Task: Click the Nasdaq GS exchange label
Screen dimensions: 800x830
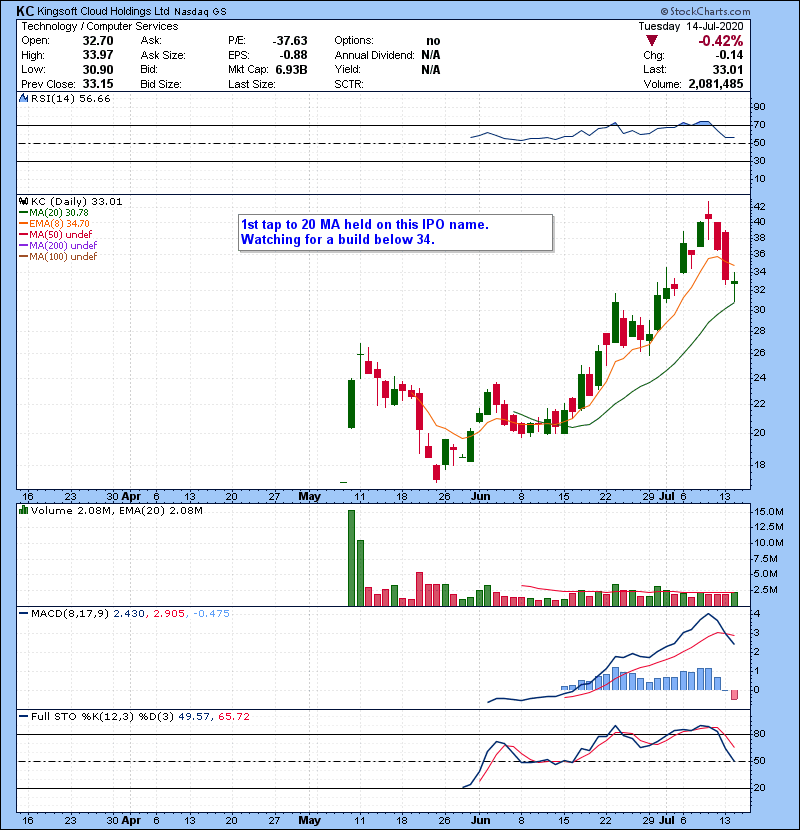Action: 200,12
